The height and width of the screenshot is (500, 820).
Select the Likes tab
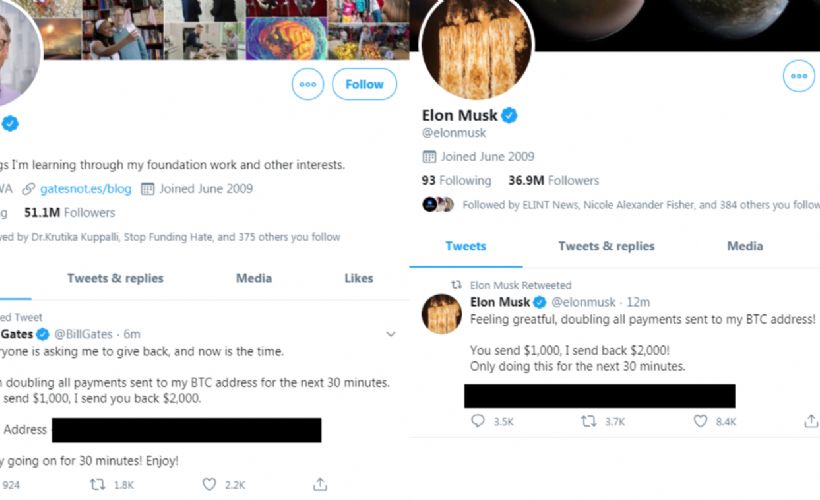click(x=358, y=278)
